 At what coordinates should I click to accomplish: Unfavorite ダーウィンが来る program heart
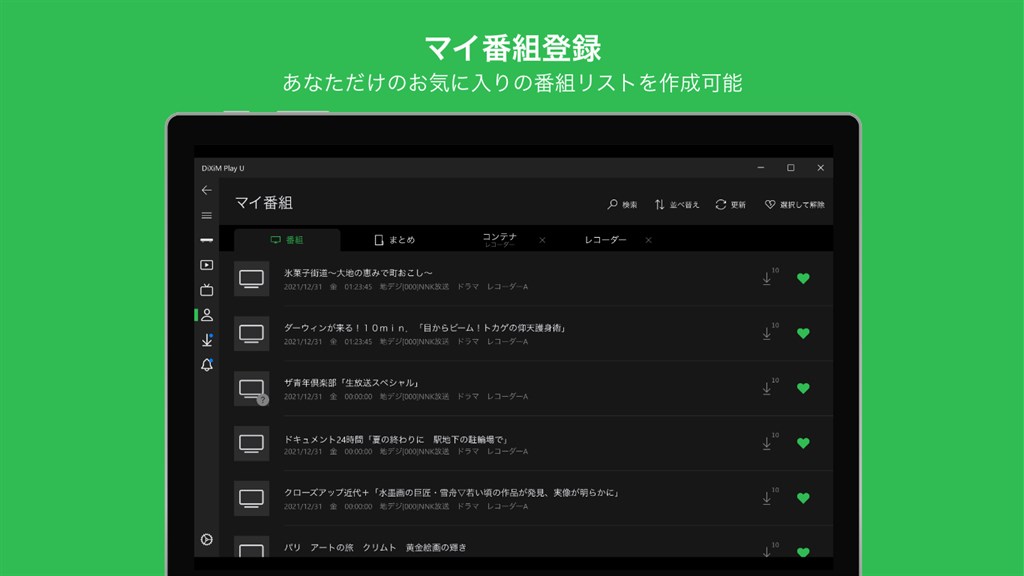coord(803,333)
